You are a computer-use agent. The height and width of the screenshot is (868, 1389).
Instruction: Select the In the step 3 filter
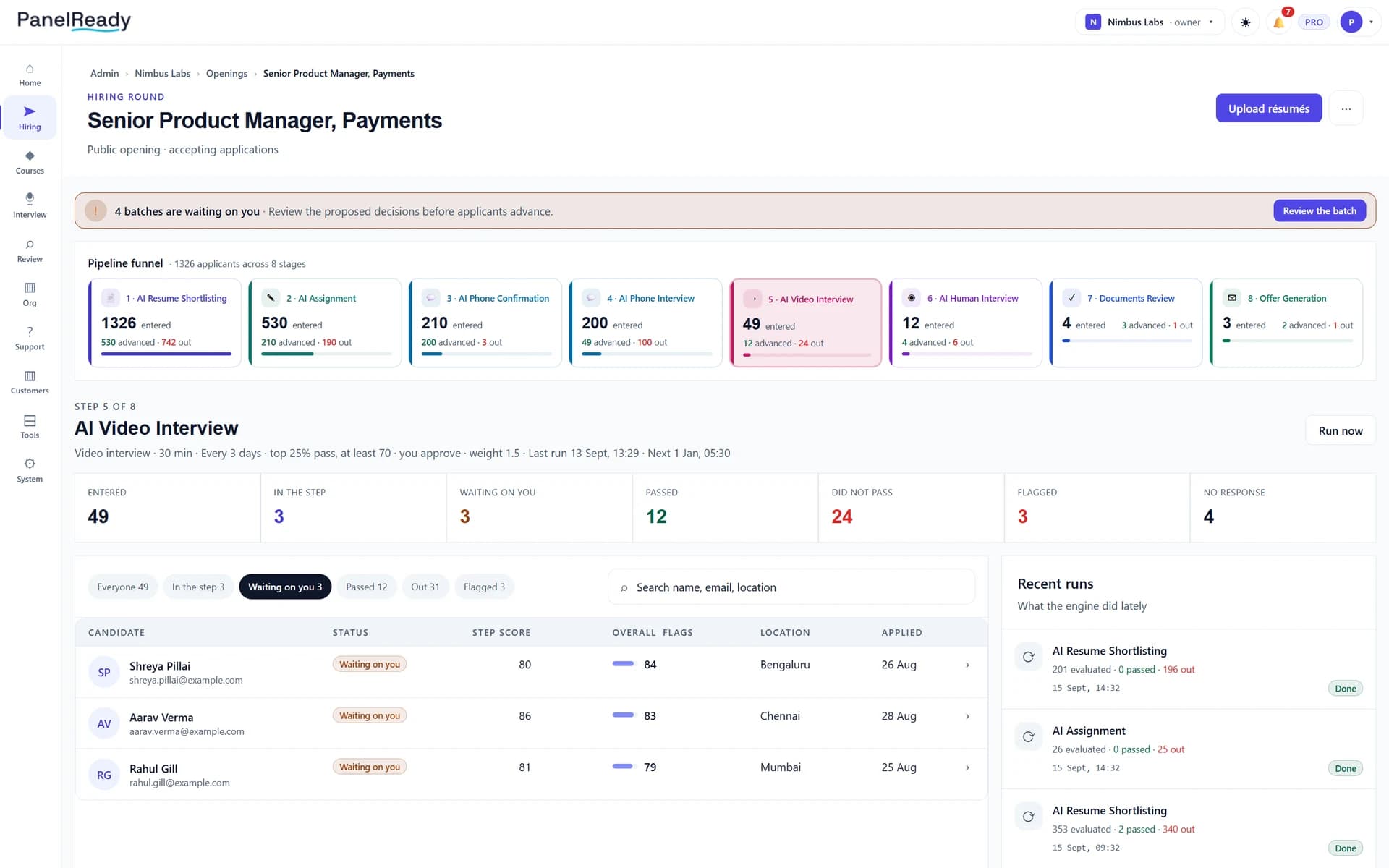coord(198,587)
